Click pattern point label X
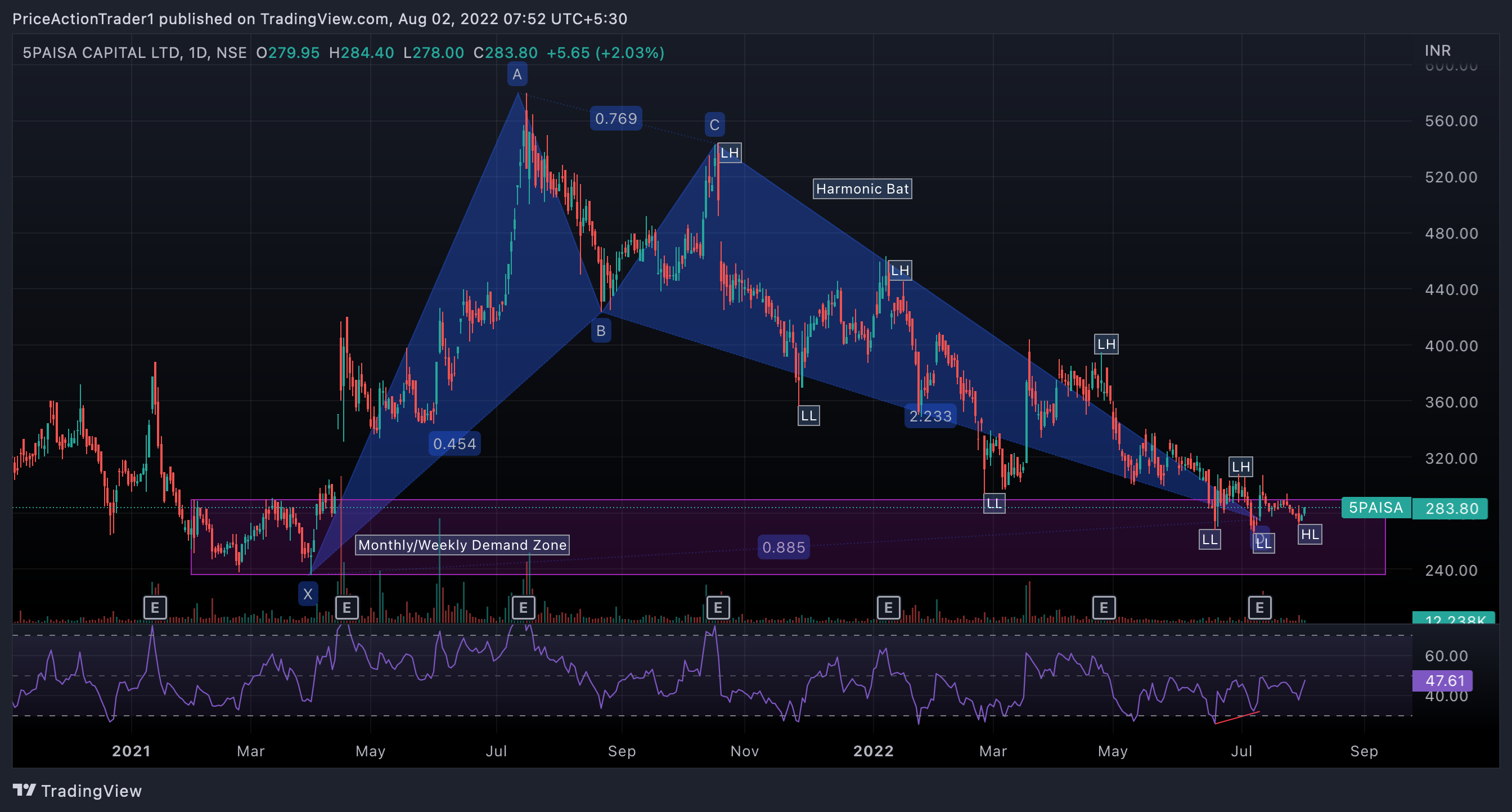The height and width of the screenshot is (812, 1512). click(308, 594)
